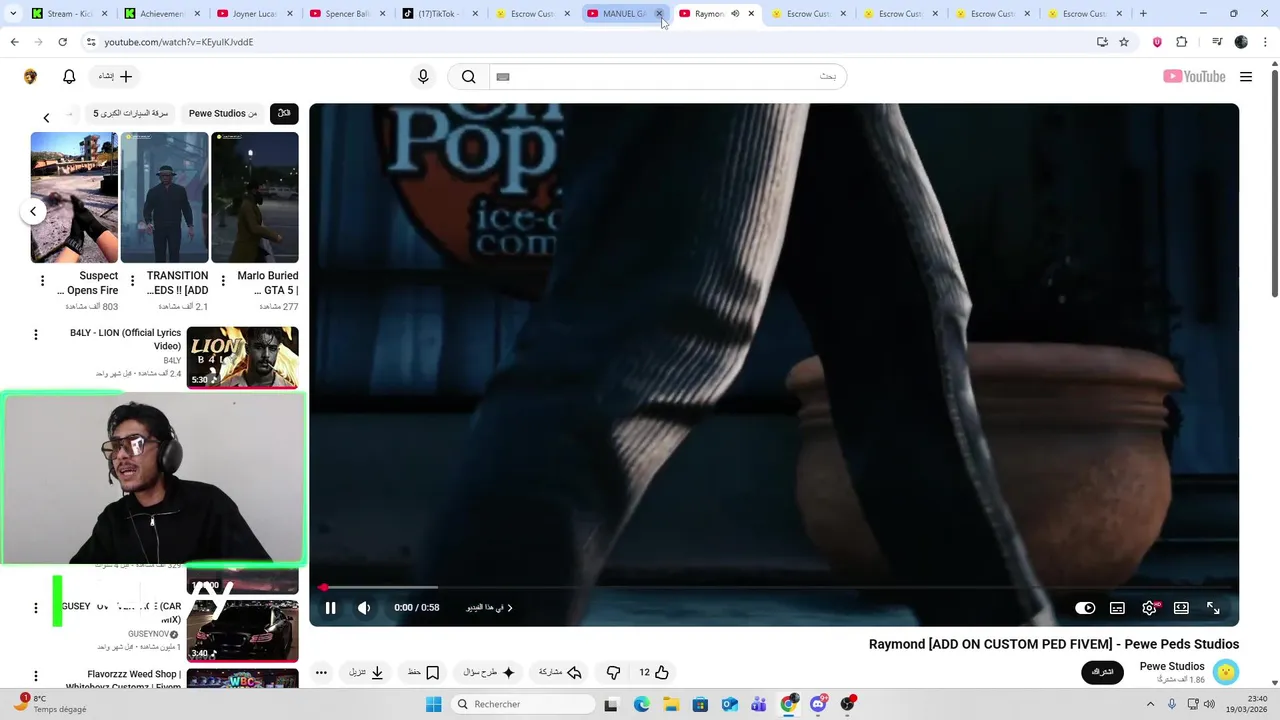Image resolution: width=1280 pixels, height=720 pixels.
Task: Open the Ask question sparkle button
Action: coord(489,673)
